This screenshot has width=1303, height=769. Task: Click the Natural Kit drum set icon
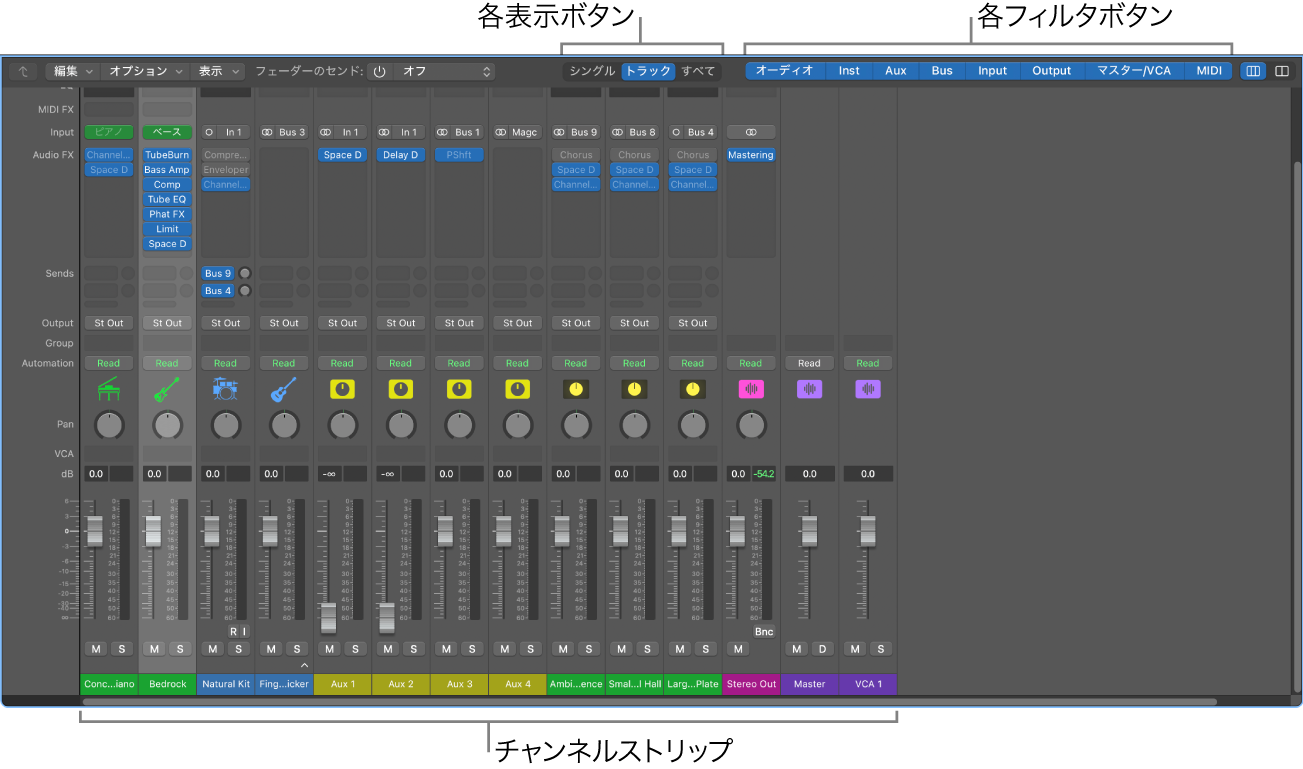[x=225, y=389]
